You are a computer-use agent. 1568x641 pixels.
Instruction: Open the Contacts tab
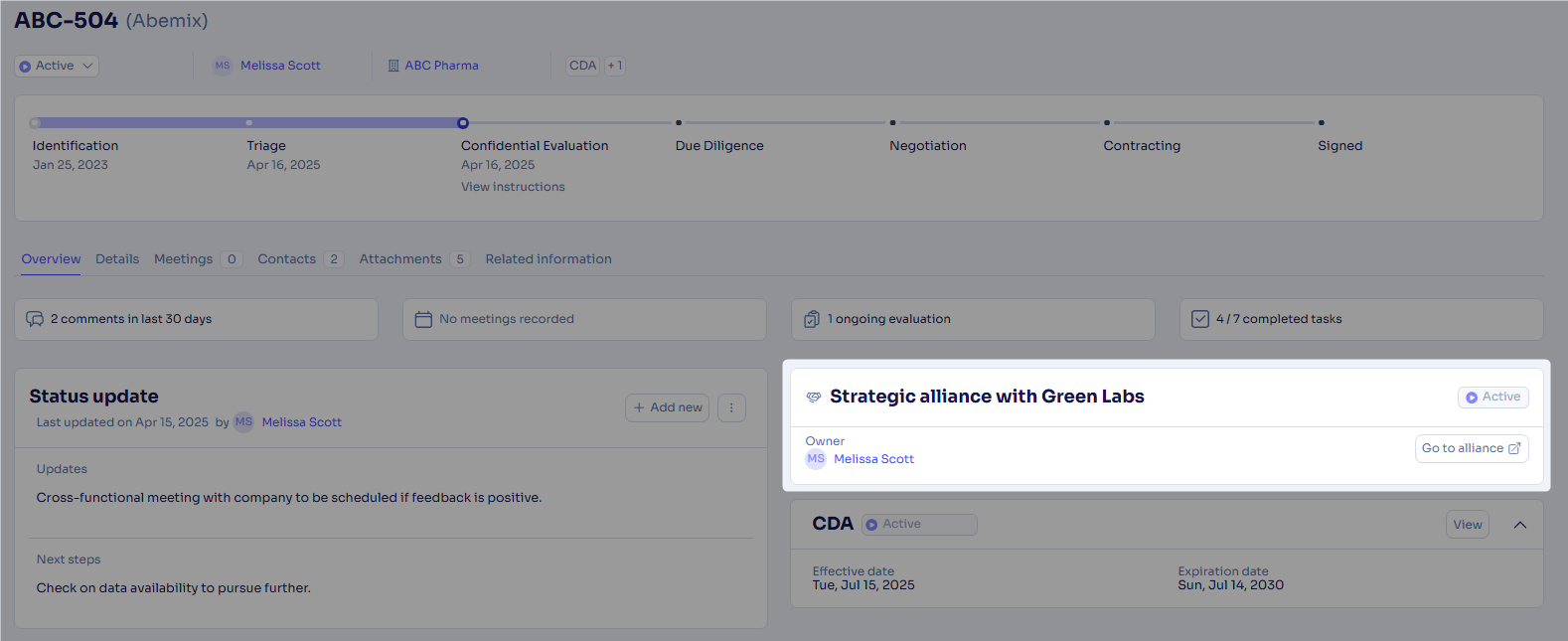click(x=300, y=259)
